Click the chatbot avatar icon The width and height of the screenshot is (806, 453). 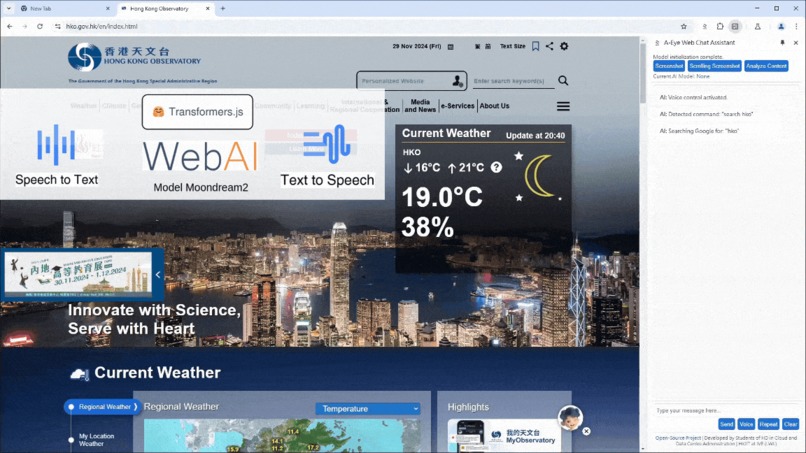click(x=570, y=418)
